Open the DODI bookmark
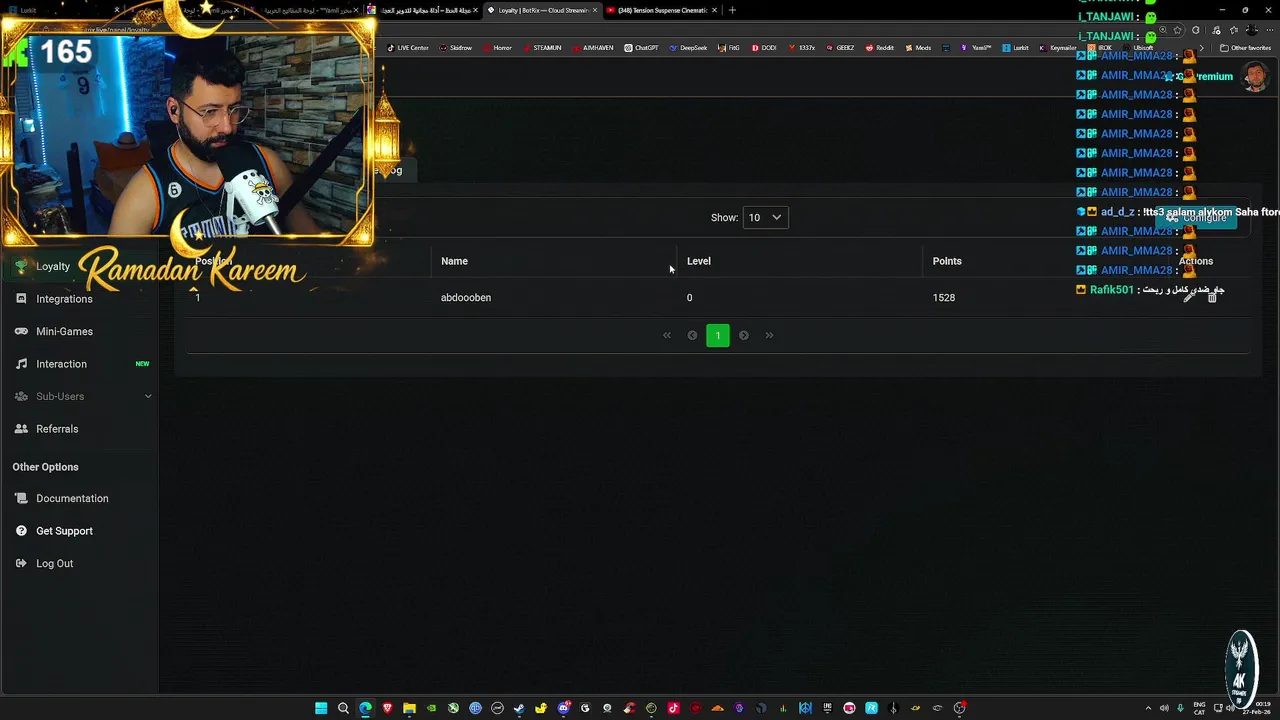Image resolution: width=1280 pixels, height=720 pixels. coord(763,48)
